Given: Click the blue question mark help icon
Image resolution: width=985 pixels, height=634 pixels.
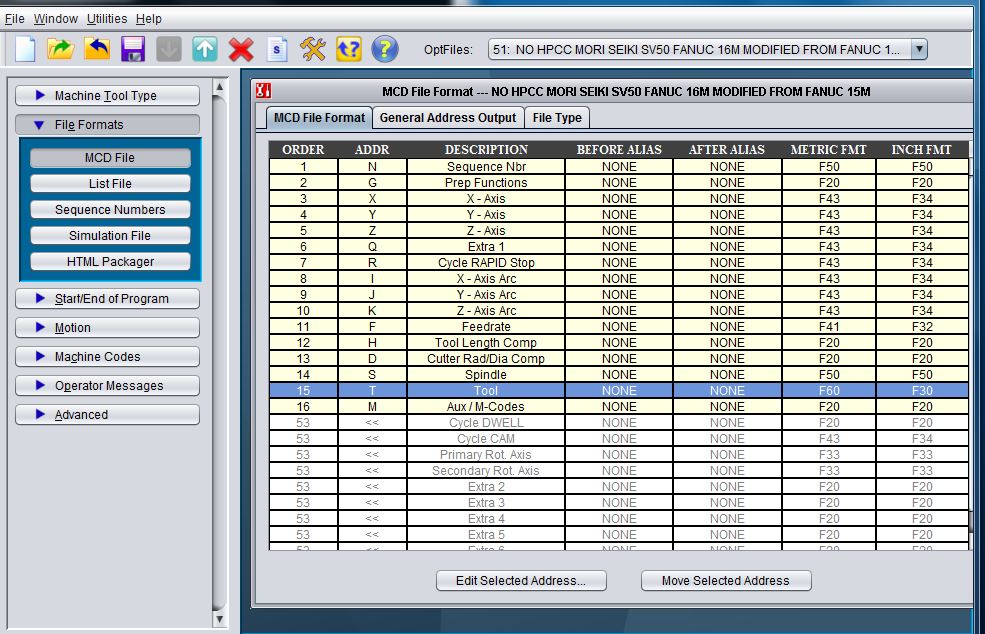Looking at the screenshot, I should point(385,49).
